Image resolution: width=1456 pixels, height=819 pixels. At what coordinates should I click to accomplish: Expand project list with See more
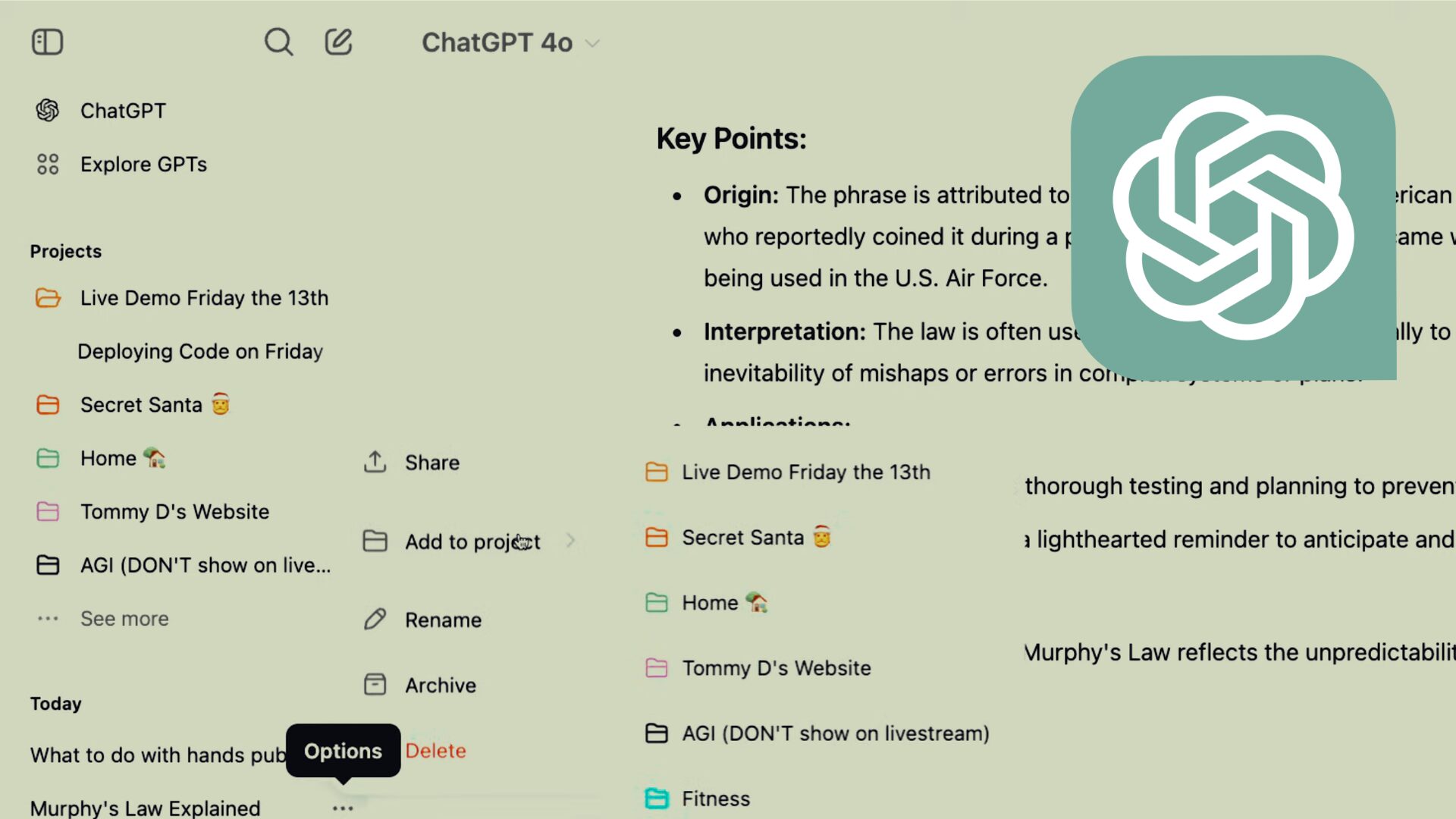pos(124,619)
